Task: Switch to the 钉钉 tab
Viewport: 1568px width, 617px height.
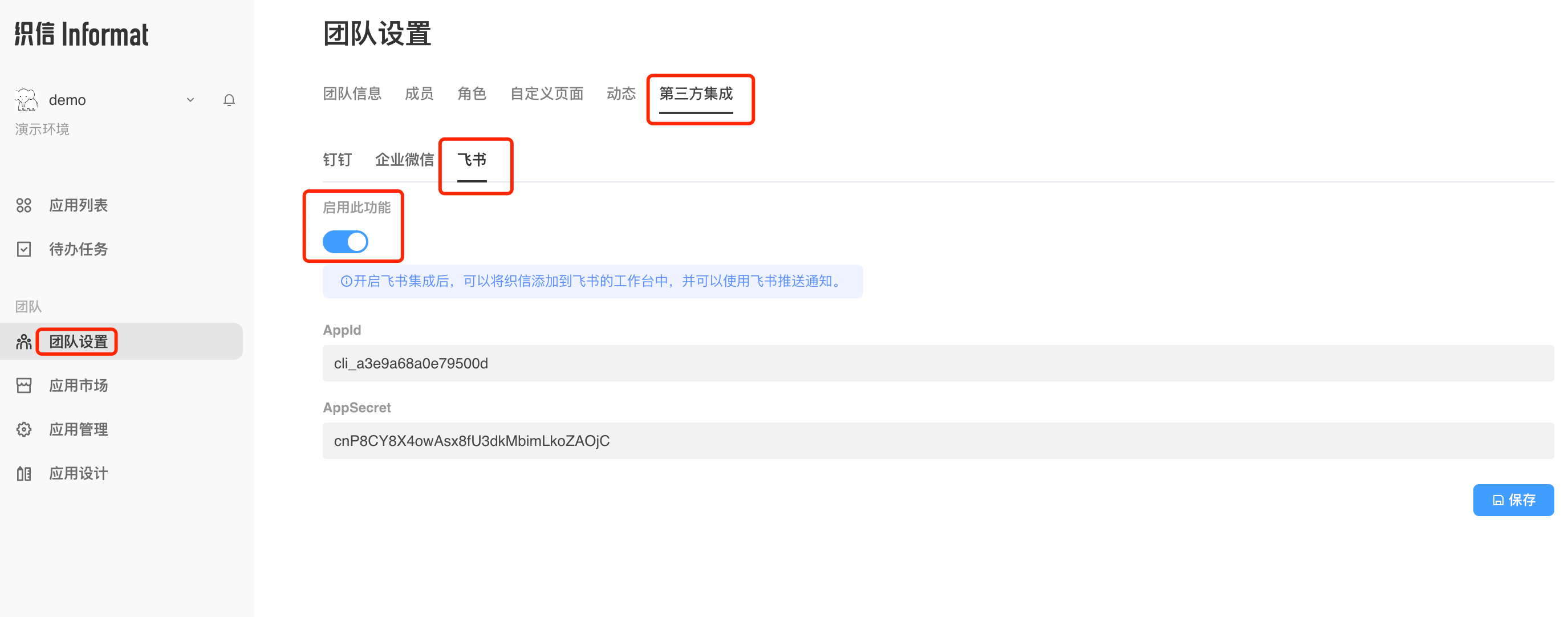Action: pos(337,160)
